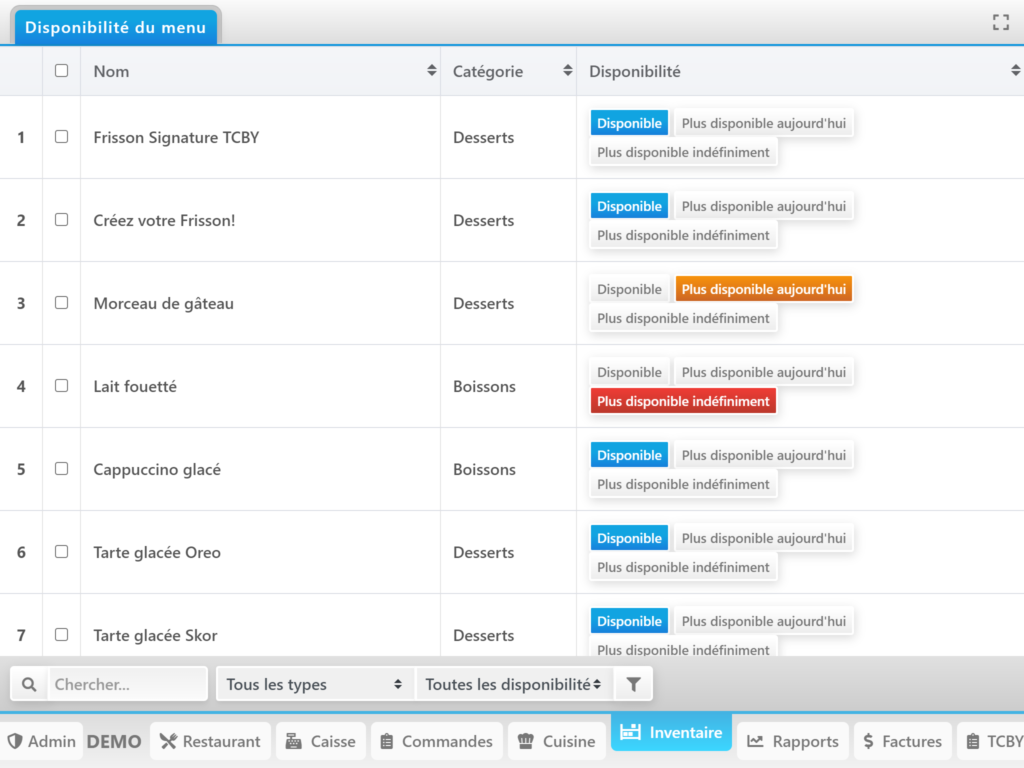
Task: Click red indefinitely unavailable button for Lait fouetté
Action: point(683,401)
